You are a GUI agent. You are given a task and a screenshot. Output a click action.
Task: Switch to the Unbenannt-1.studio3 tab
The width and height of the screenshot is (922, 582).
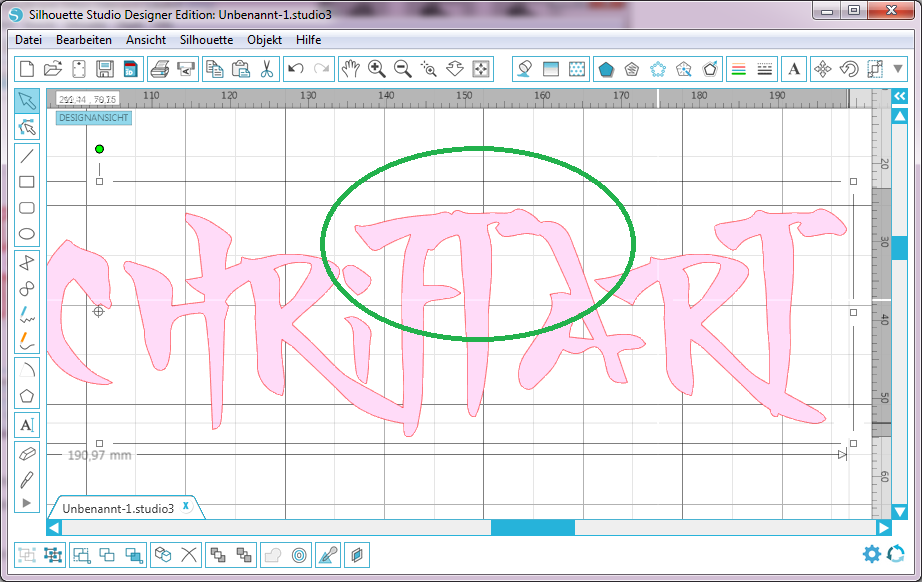click(x=117, y=508)
